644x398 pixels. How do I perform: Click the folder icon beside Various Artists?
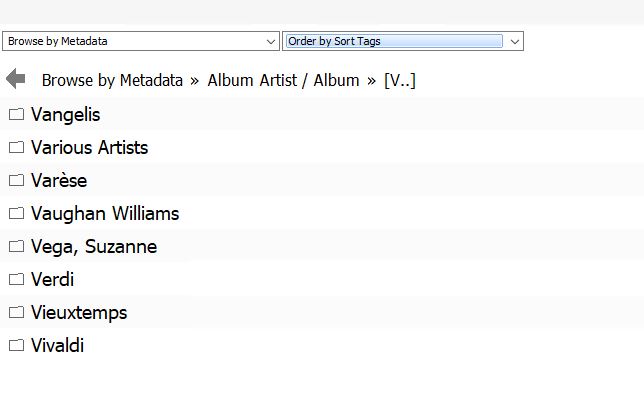(16, 147)
